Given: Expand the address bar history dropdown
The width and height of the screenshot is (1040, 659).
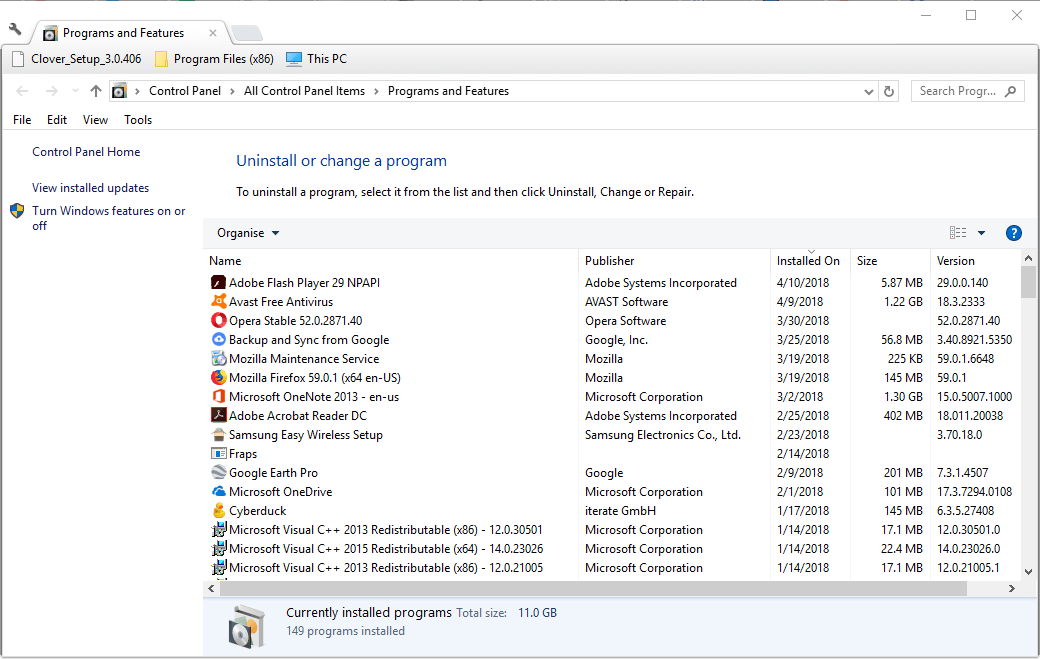Looking at the screenshot, I should coord(868,91).
